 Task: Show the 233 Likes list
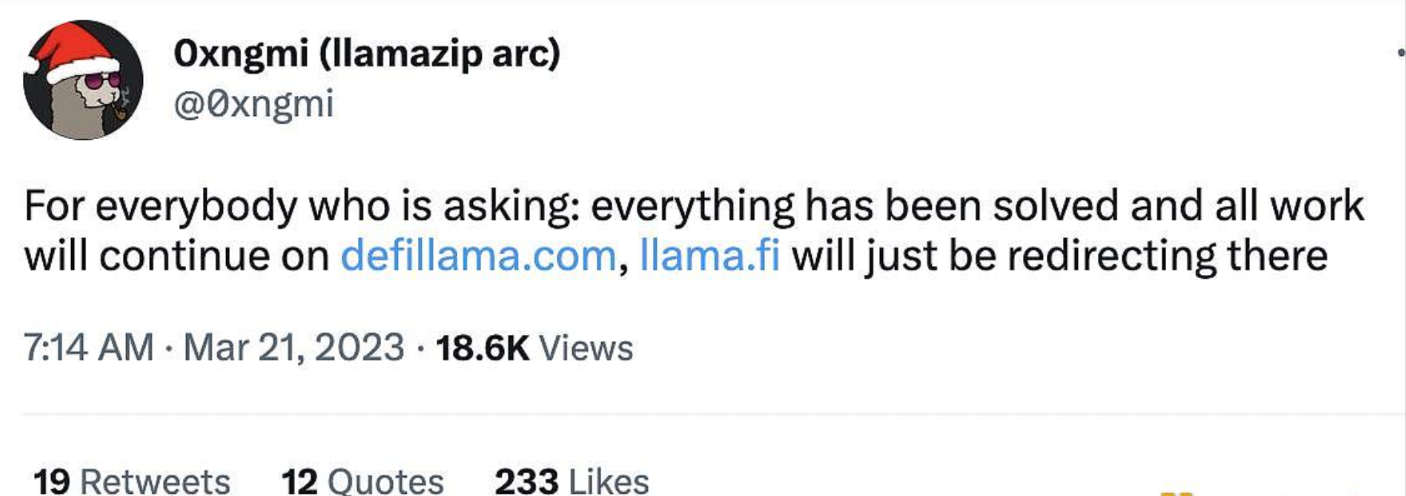tap(572, 481)
